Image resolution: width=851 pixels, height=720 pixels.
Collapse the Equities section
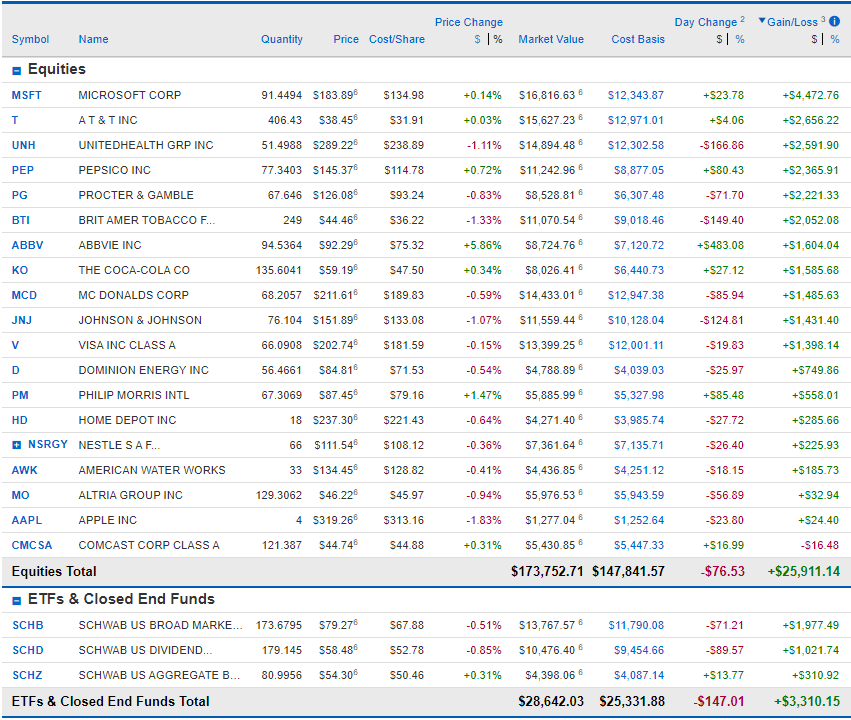[17, 71]
